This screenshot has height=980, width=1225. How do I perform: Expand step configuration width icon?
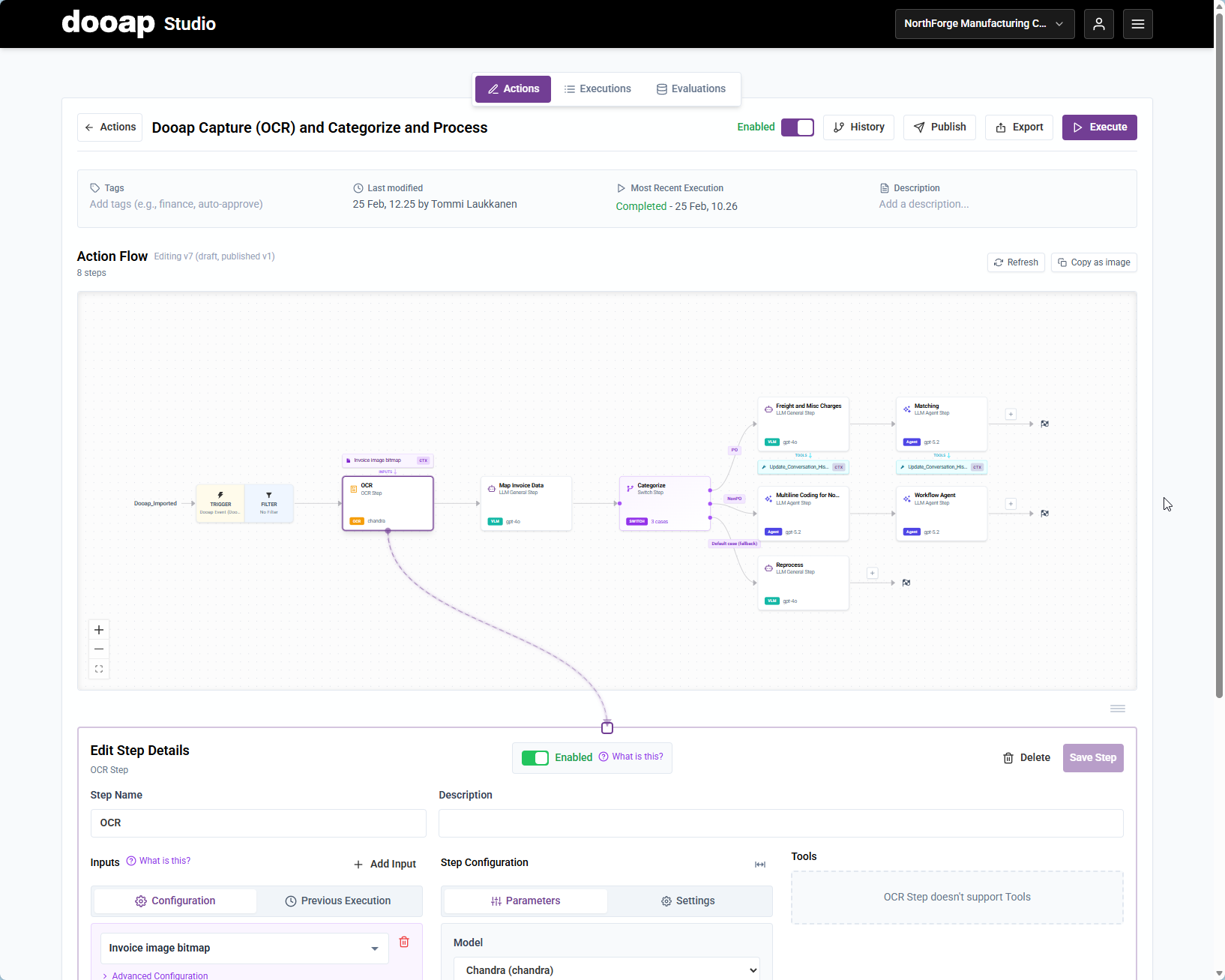pos(760,865)
